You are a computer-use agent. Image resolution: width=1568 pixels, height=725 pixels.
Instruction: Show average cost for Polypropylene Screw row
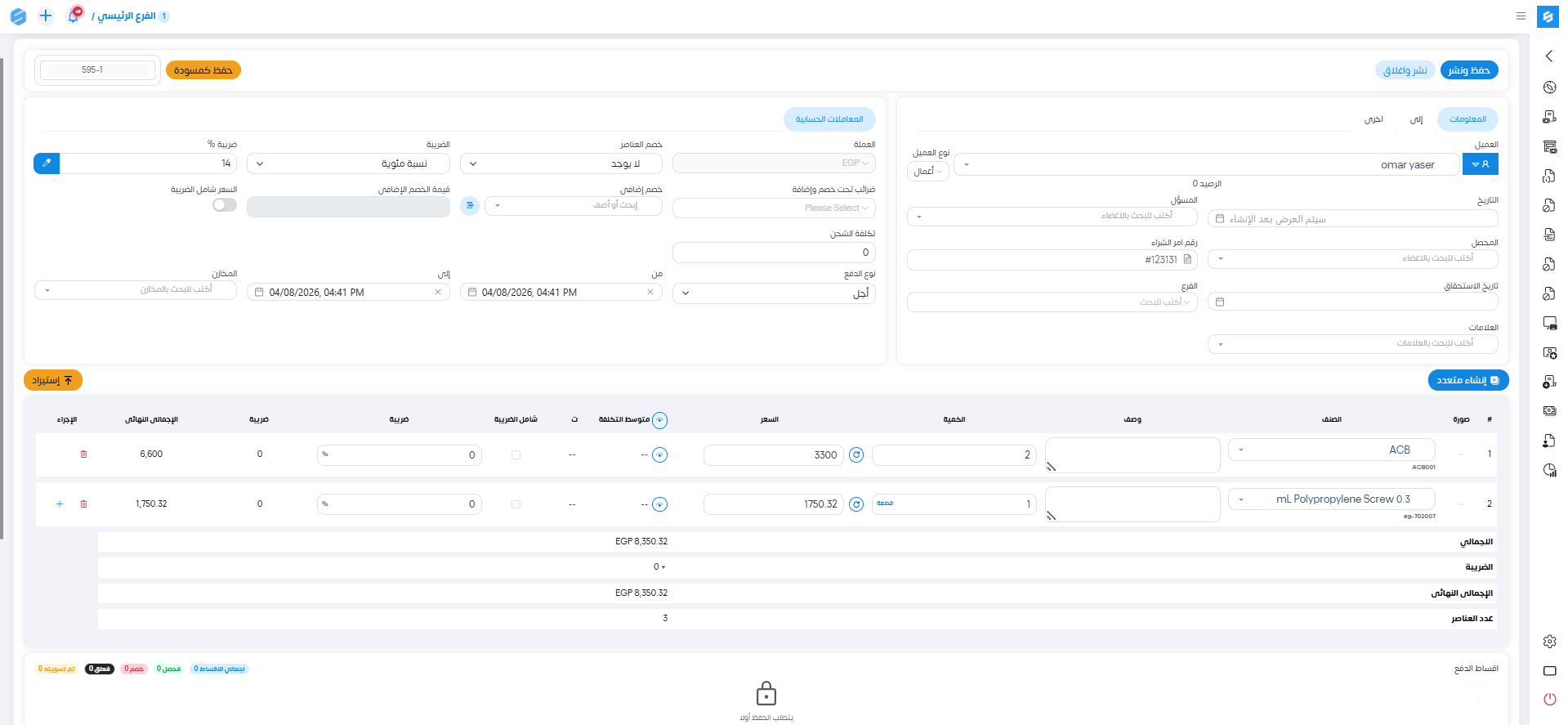pyautogui.click(x=660, y=504)
